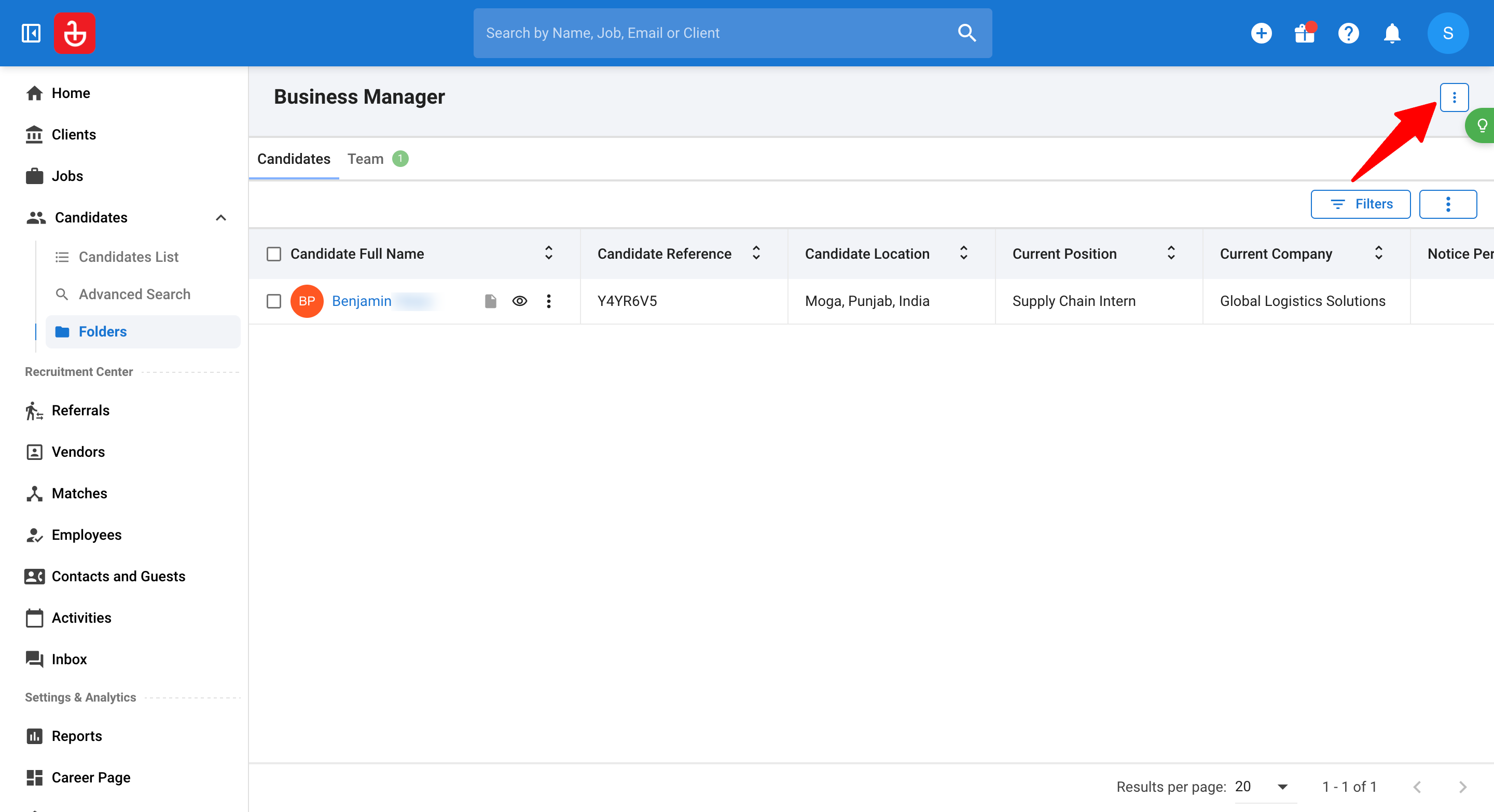Image resolution: width=1494 pixels, height=812 pixels.
Task: Click Supply Chain Intern cell
Action: tap(1099, 301)
